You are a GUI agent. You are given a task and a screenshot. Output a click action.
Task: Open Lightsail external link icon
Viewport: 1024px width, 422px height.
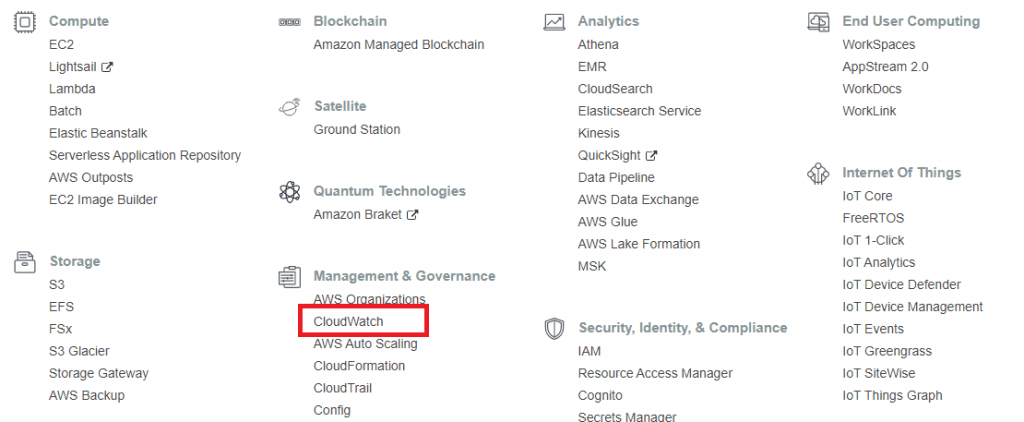pyautogui.click(x=108, y=67)
